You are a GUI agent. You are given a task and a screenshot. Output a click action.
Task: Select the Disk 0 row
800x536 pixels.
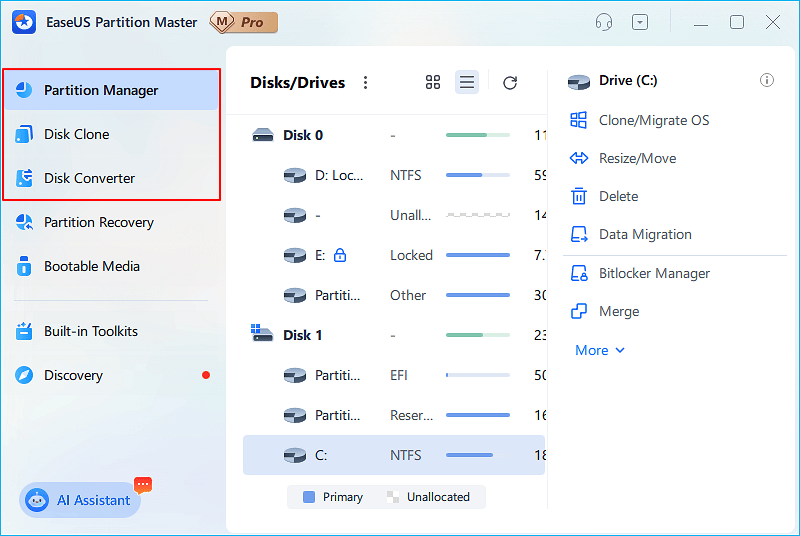(x=394, y=135)
